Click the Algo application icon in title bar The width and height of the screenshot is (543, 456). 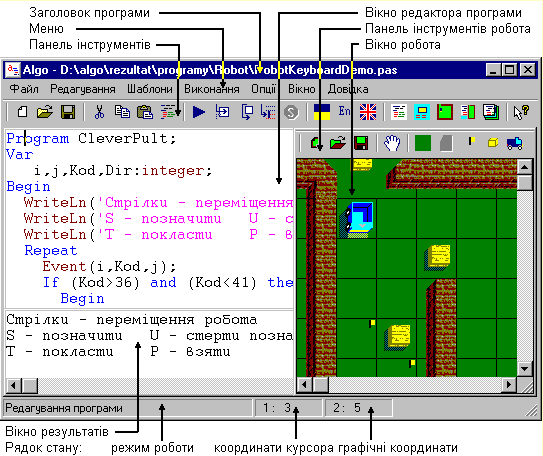[13, 70]
